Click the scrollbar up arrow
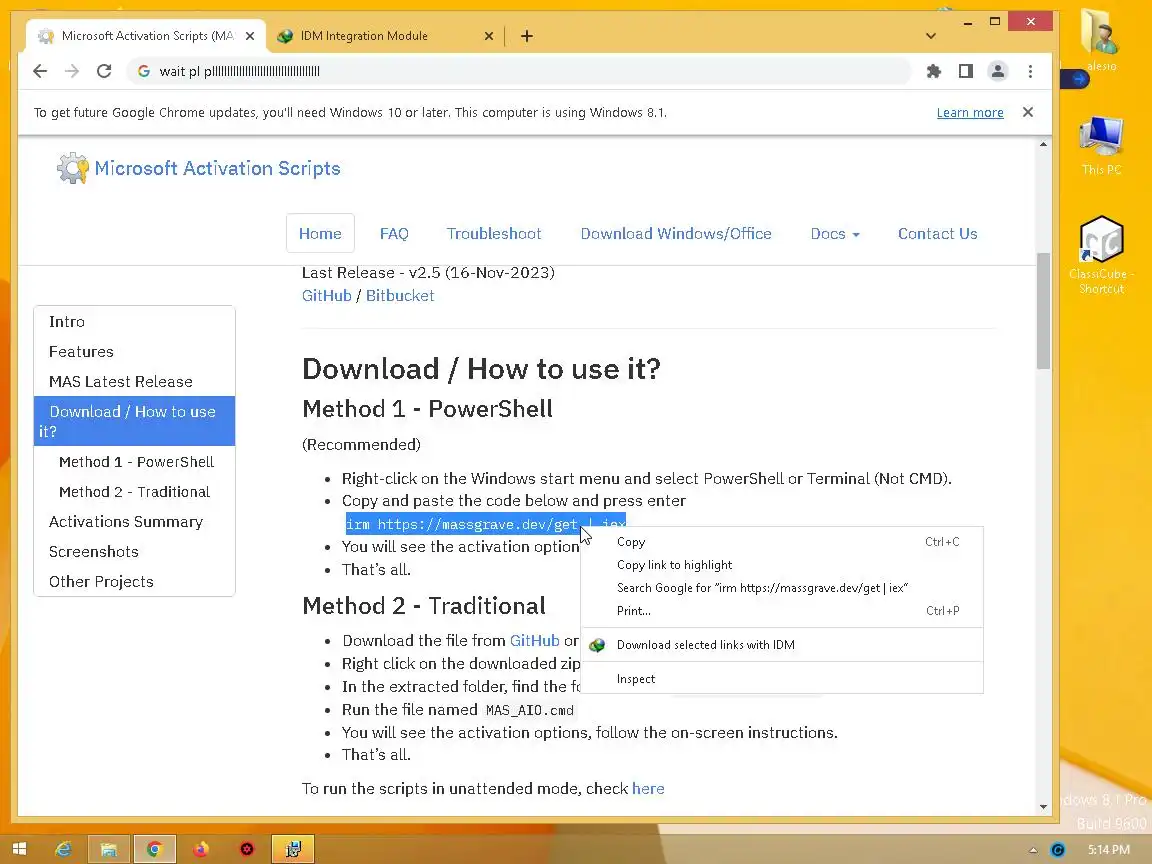Screen dimensions: 1152x864 pos(1043,145)
